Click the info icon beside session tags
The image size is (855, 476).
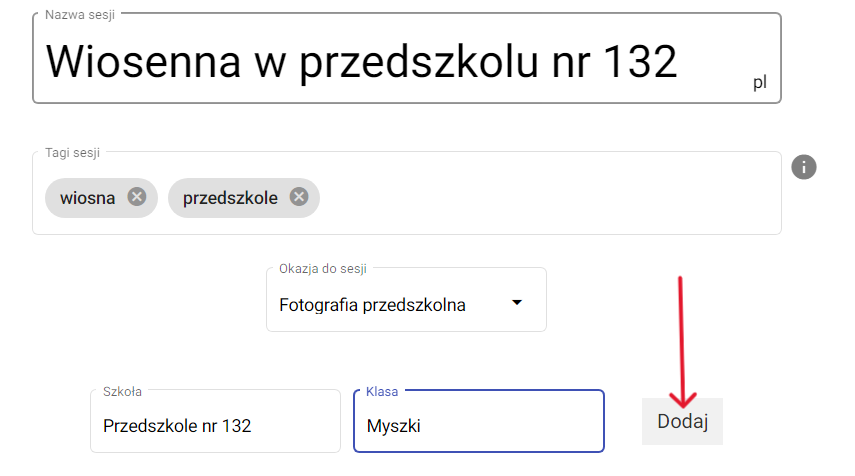coord(804,167)
